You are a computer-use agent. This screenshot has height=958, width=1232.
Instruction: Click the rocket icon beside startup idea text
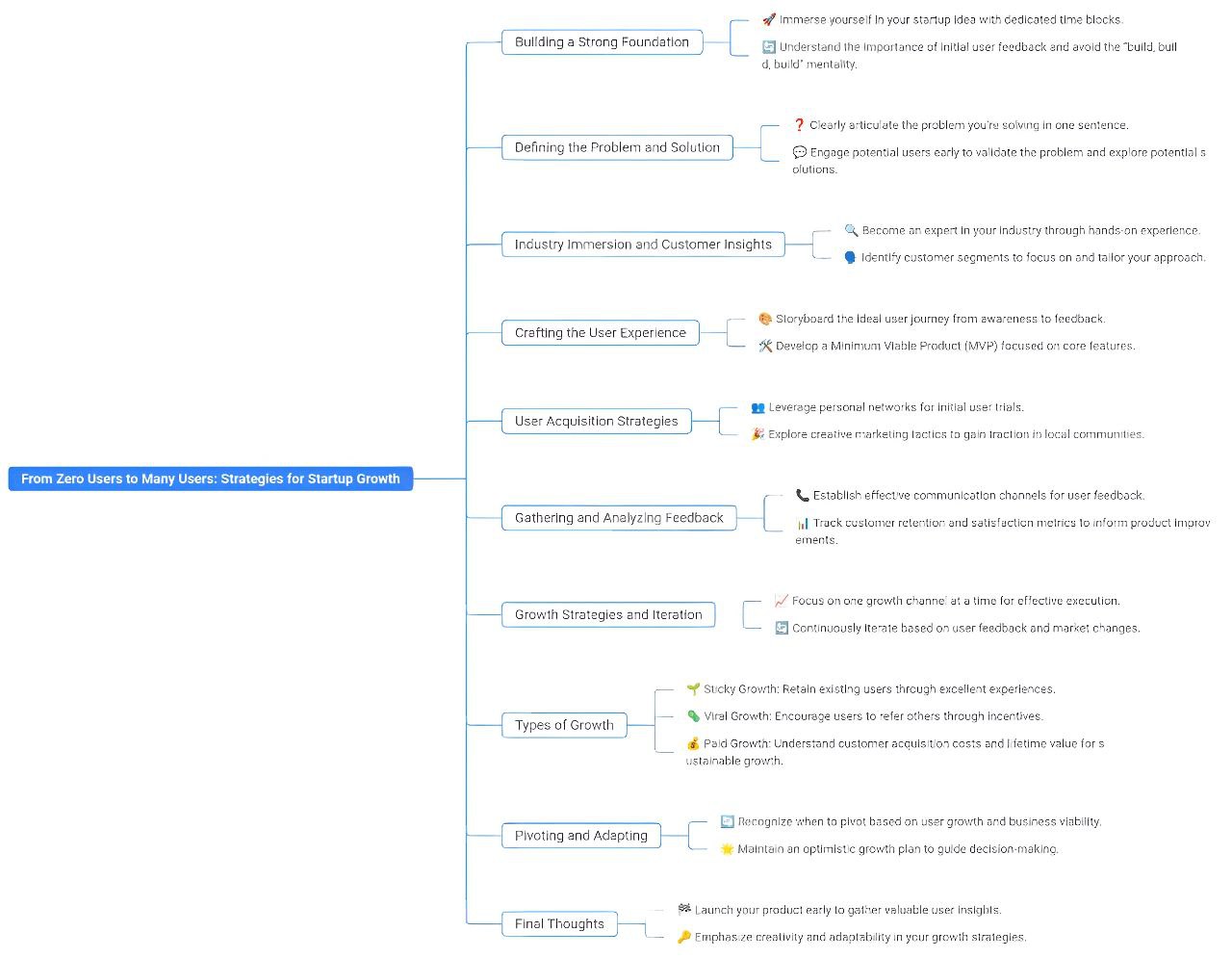point(768,19)
